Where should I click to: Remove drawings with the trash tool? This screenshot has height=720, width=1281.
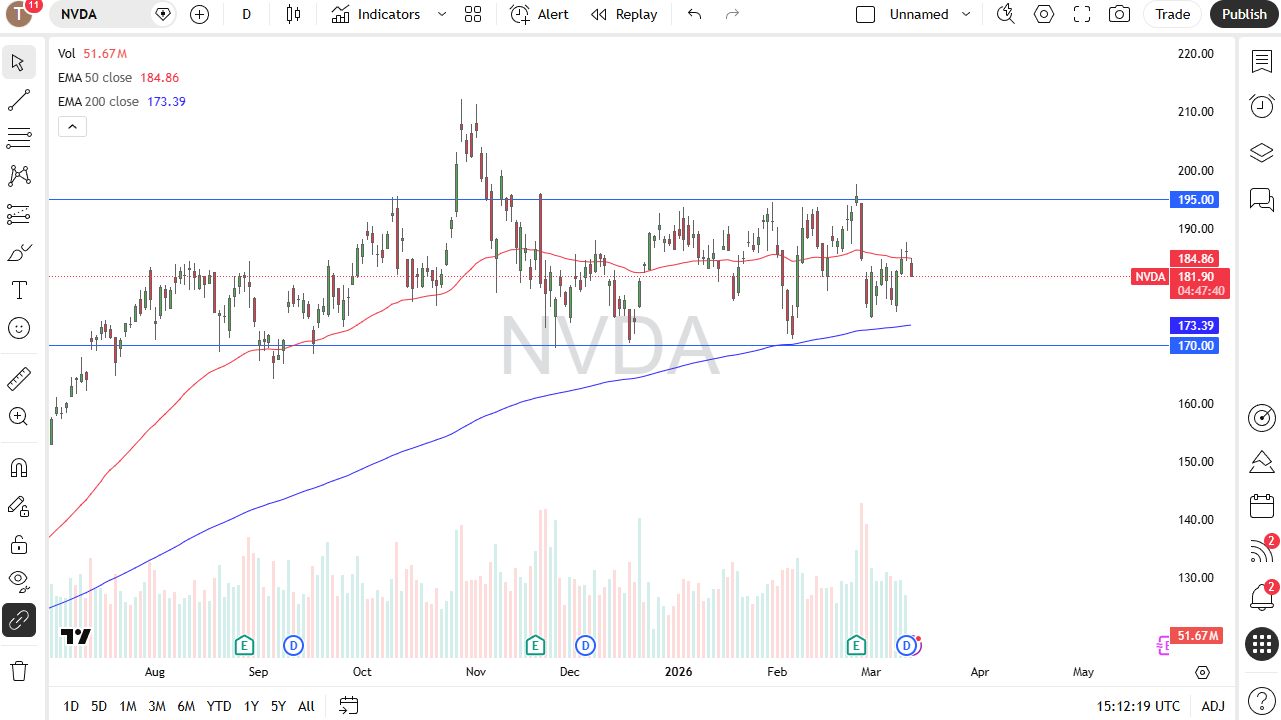tap(18, 671)
